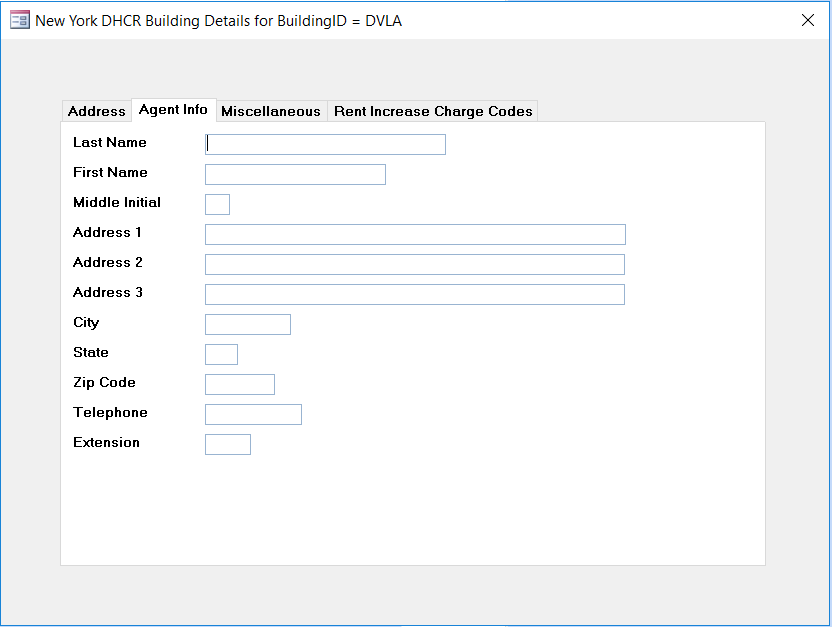Click inside the Address 3 field

tap(415, 294)
